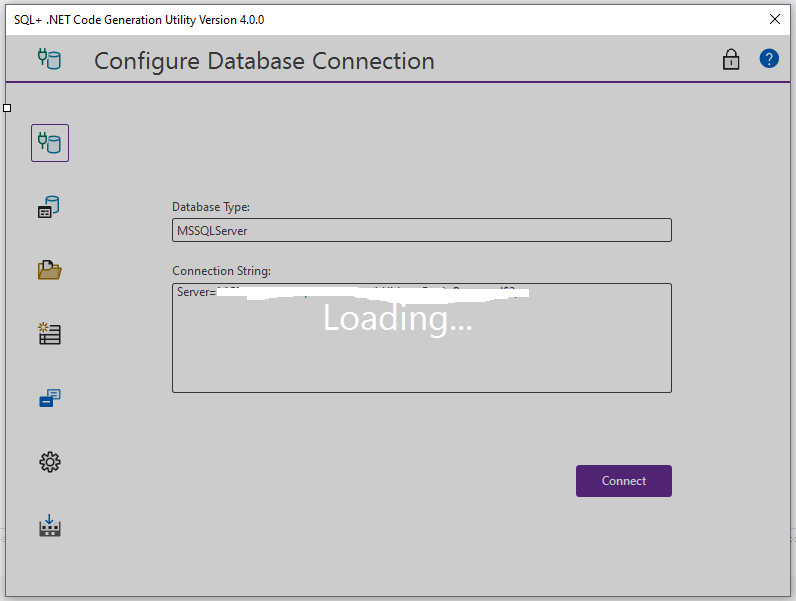Click the window title bar text
This screenshot has width=796, height=601.
click(139, 20)
